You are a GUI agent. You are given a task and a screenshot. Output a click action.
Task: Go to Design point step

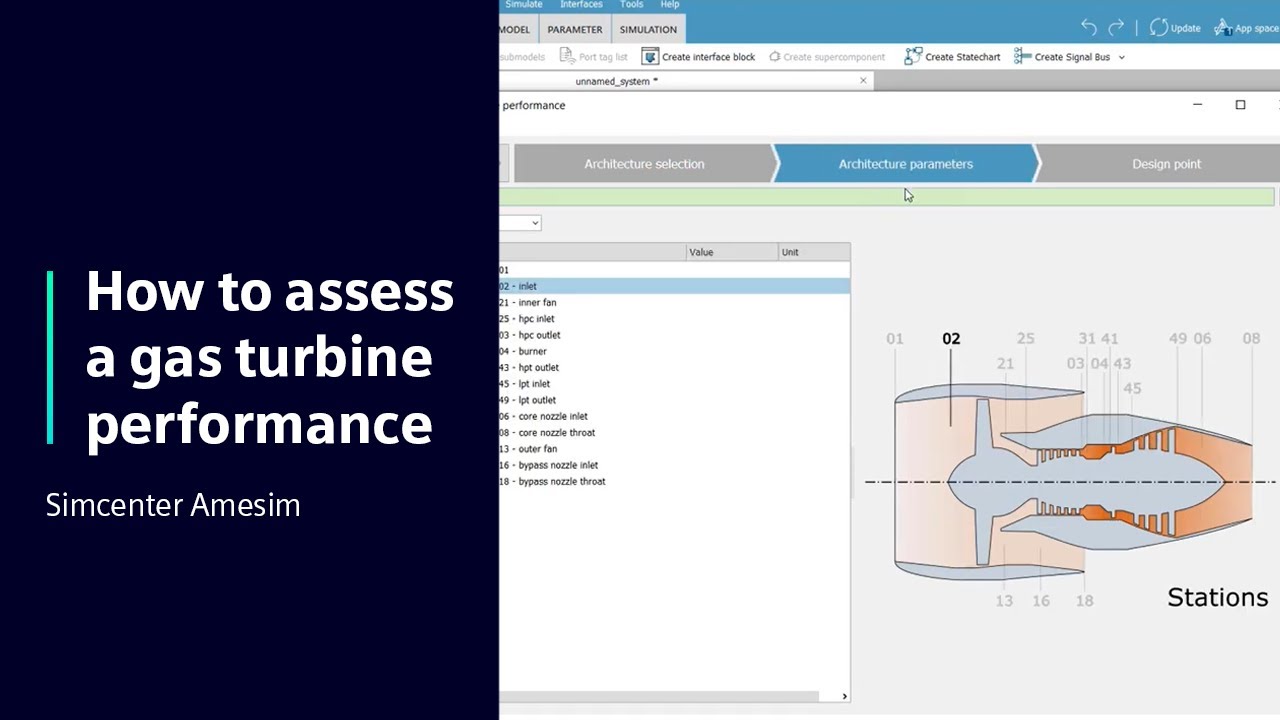(x=1166, y=164)
